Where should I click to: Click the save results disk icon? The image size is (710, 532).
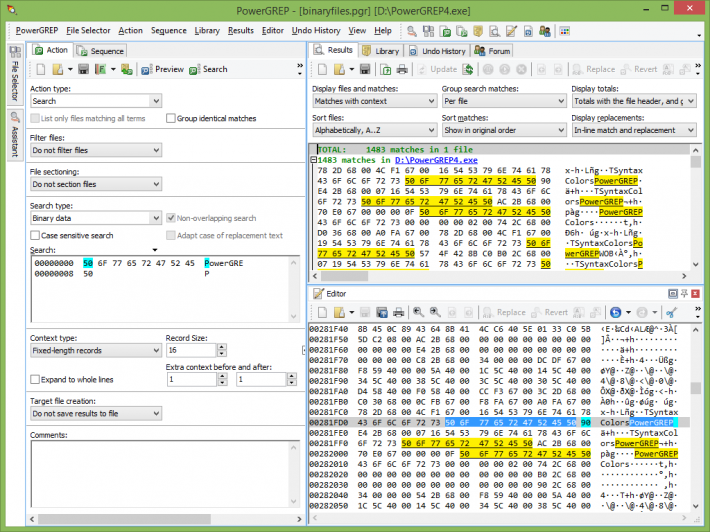point(365,69)
